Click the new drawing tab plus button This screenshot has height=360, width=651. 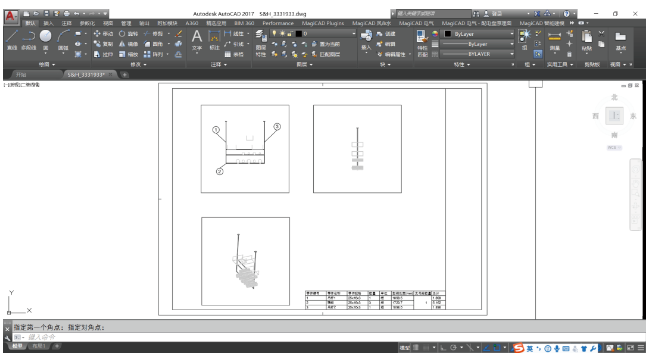pos(125,75)
